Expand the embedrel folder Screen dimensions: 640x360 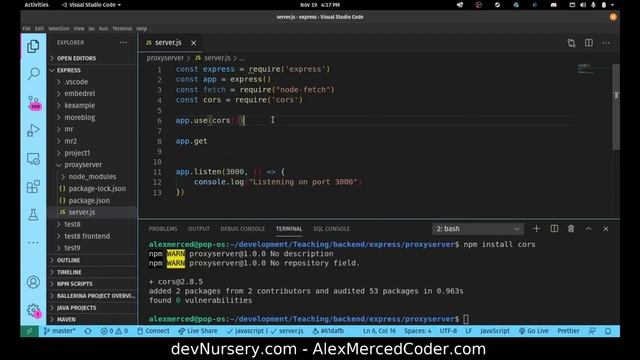click(80, 93)
